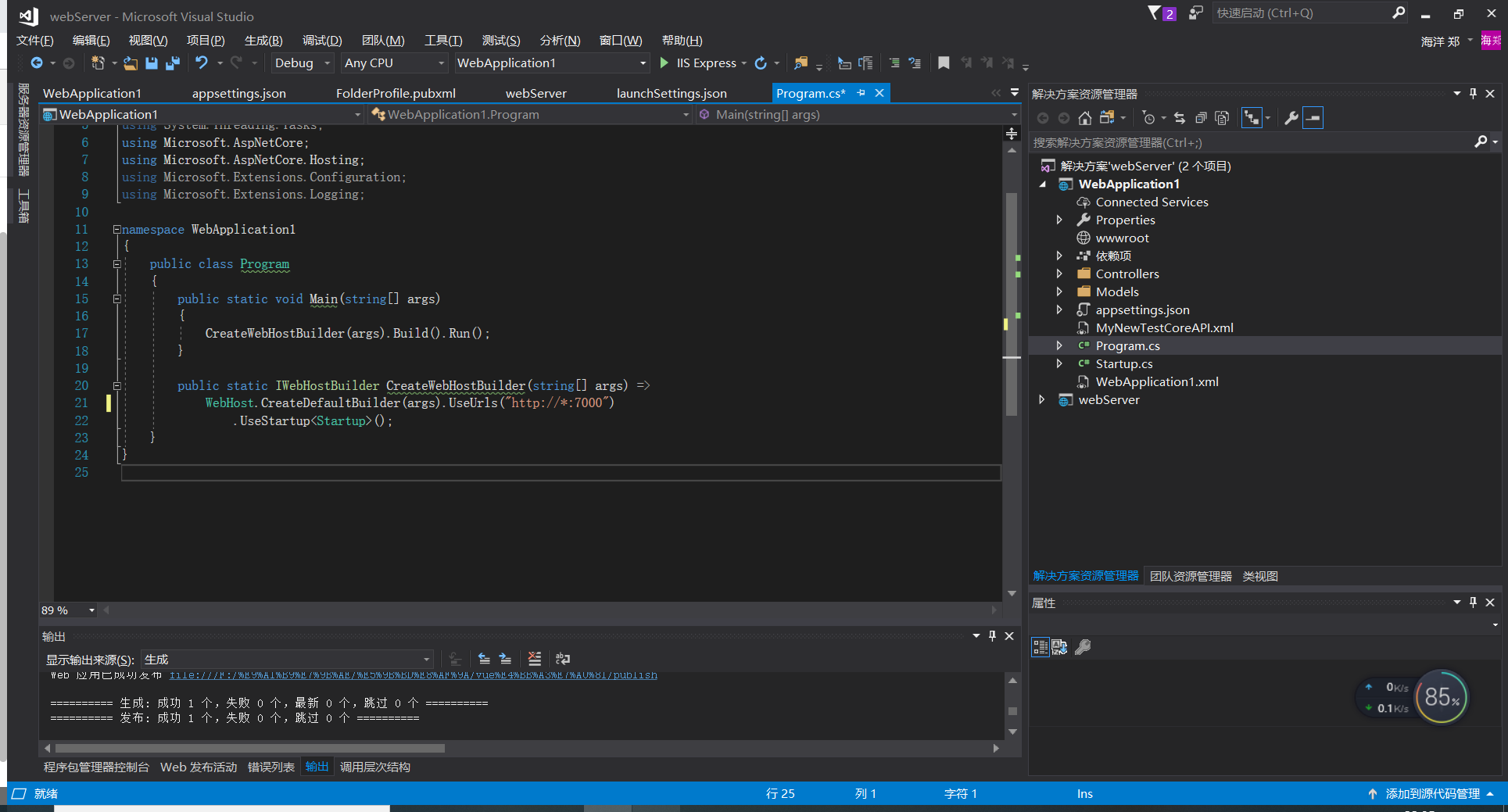
Task: Switch to the 团队资源管理器 tab
Action: click(1191, 576)
